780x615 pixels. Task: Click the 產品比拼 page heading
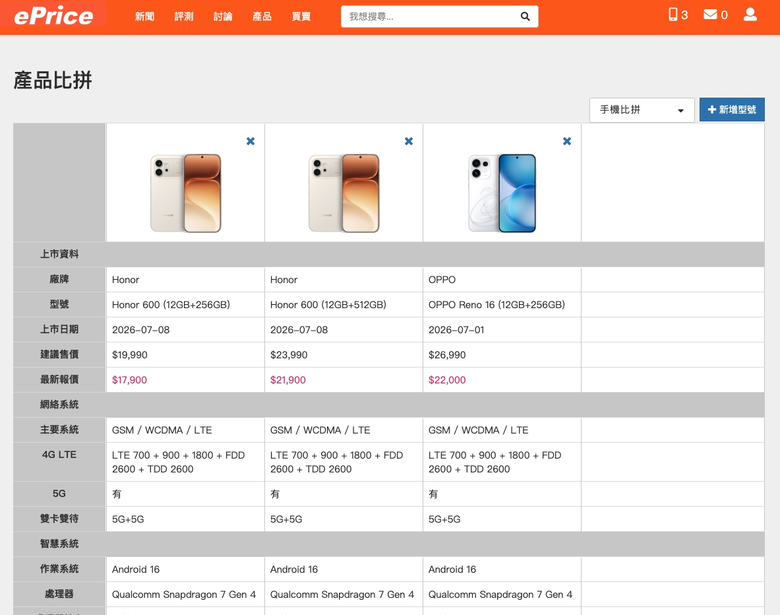(53, 80)
